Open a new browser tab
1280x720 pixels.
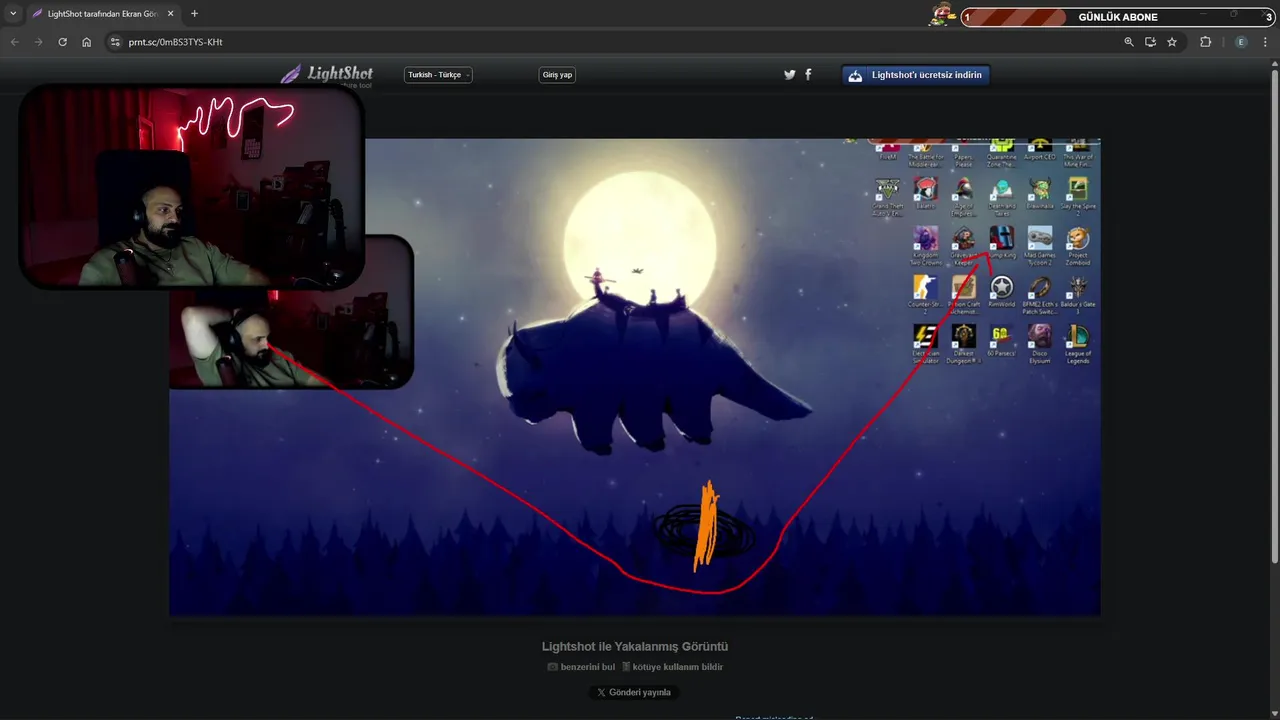click(x=194, y=14)
